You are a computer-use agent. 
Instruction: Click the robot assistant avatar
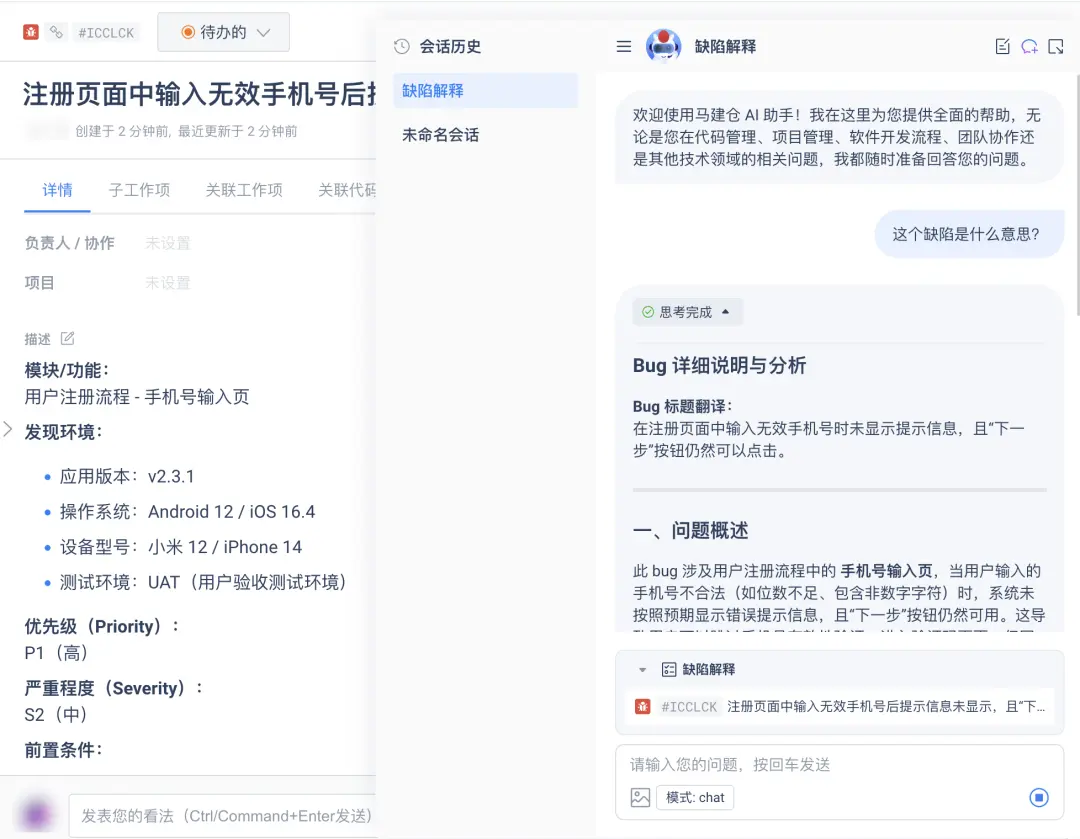tap(663, 46)
